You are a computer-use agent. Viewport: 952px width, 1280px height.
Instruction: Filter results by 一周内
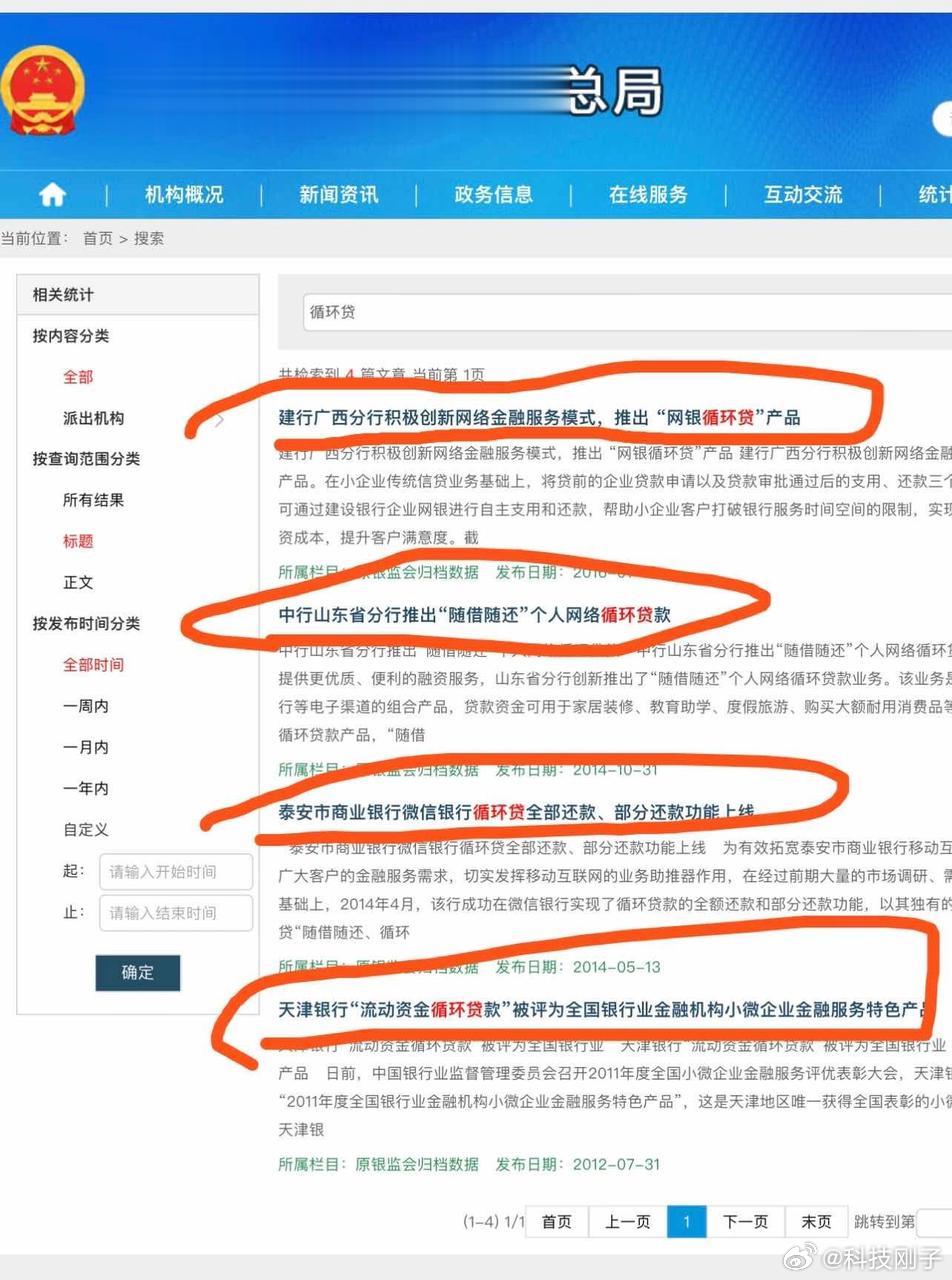(86, 706)
